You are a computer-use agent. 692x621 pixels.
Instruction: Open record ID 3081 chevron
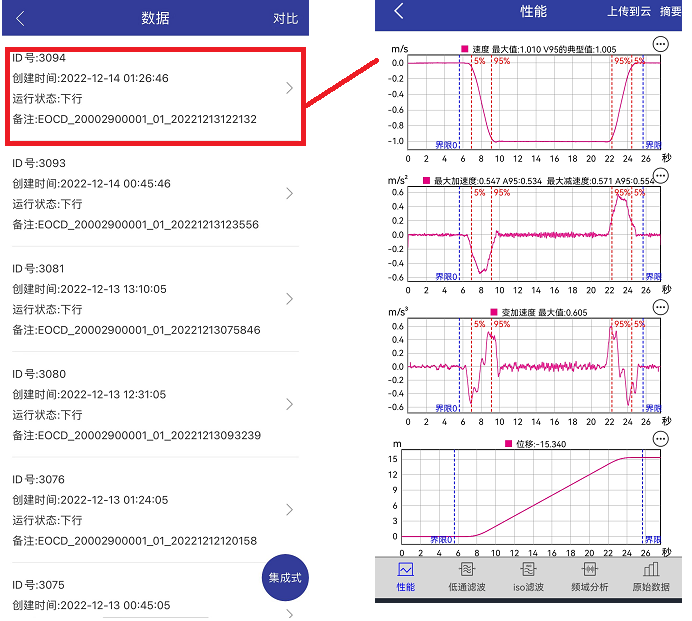pos(290,299)
